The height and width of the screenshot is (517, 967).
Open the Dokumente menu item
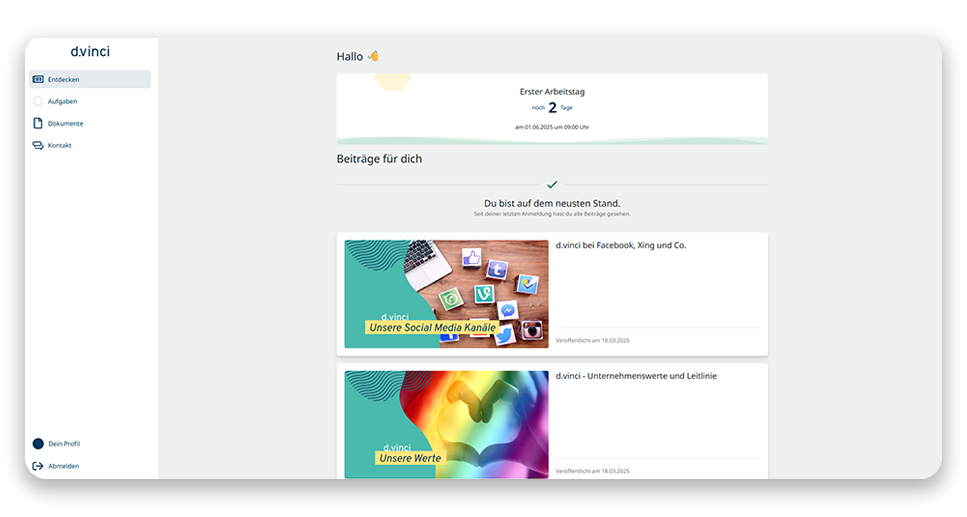pos(89,123)
